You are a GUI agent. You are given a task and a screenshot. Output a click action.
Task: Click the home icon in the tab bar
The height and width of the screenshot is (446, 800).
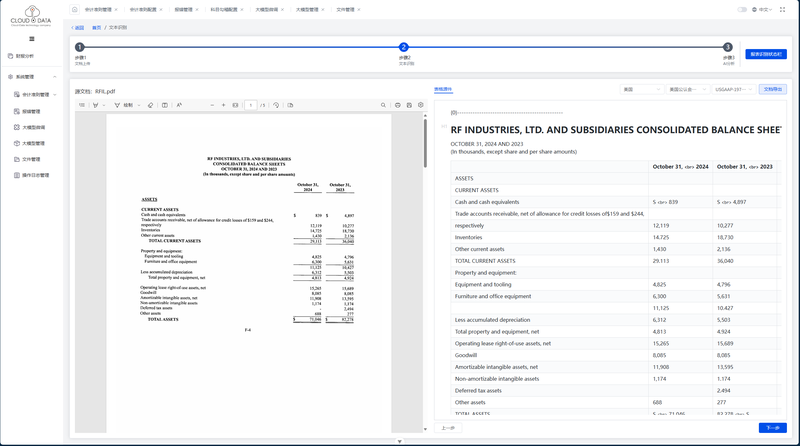tap(75, 9)
